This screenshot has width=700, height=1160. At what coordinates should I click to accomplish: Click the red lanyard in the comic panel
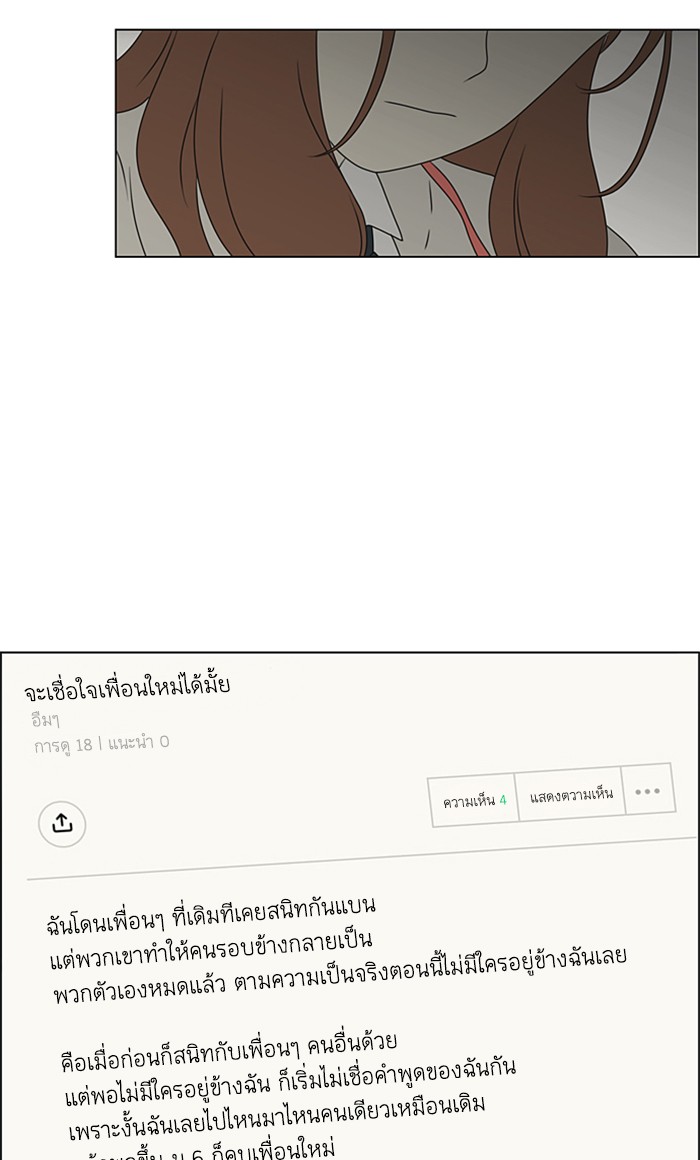pos(453,209)
